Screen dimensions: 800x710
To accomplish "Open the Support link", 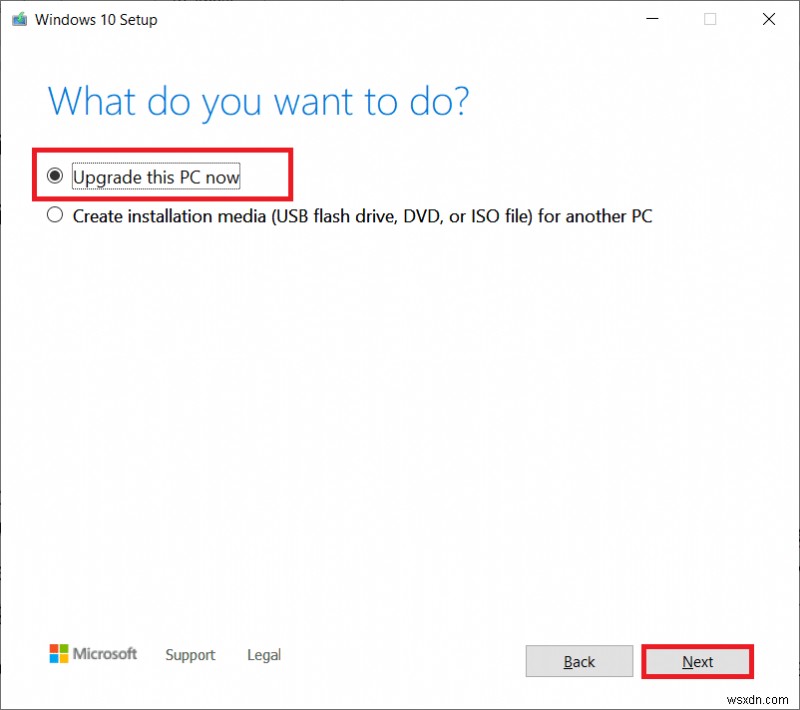I will [x=190, y=655].
